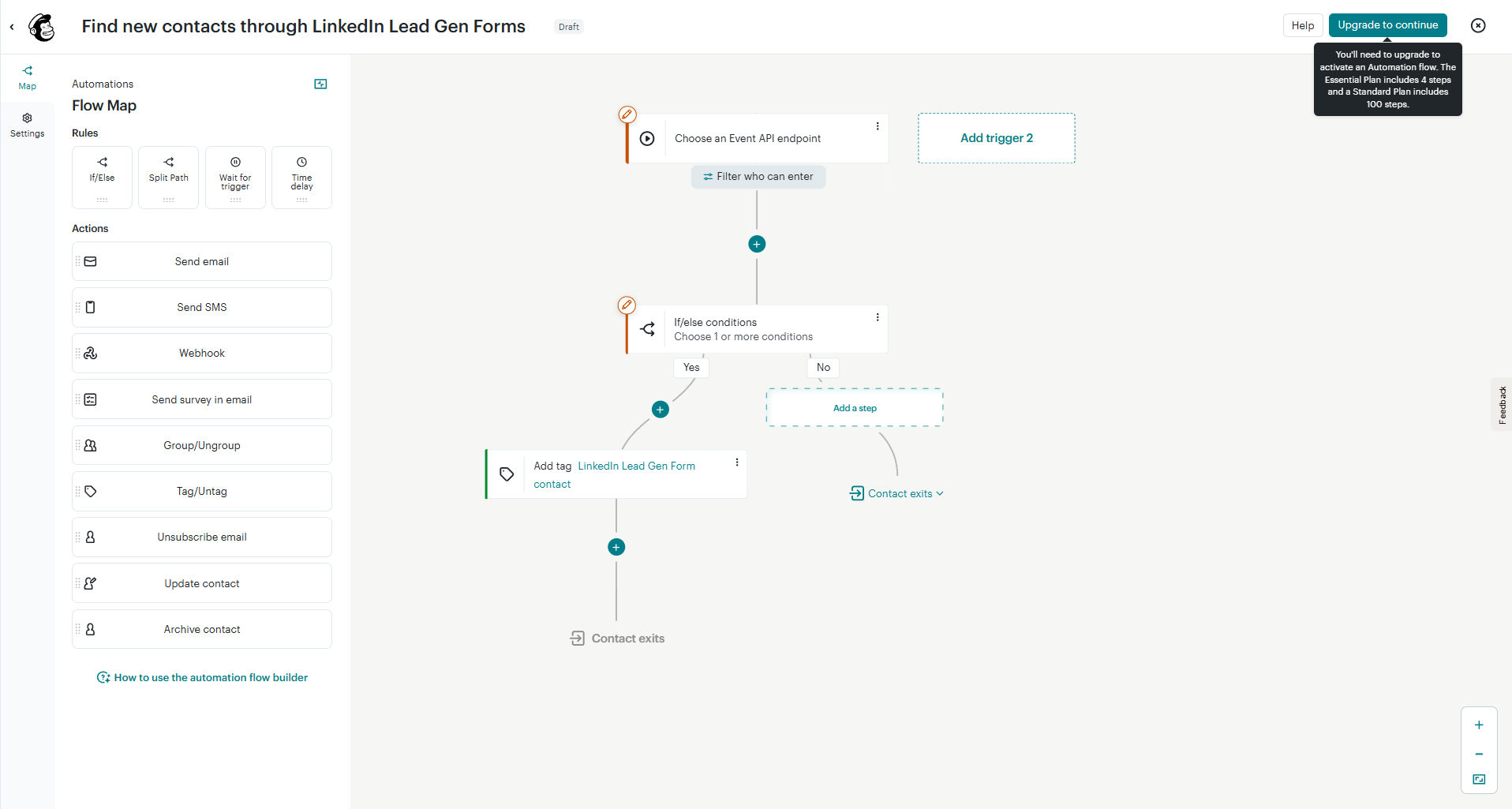The height and width of the screenshot is (809, 1512).
Task: Select the Time delay rule tile
Action: tap(301, 178)
